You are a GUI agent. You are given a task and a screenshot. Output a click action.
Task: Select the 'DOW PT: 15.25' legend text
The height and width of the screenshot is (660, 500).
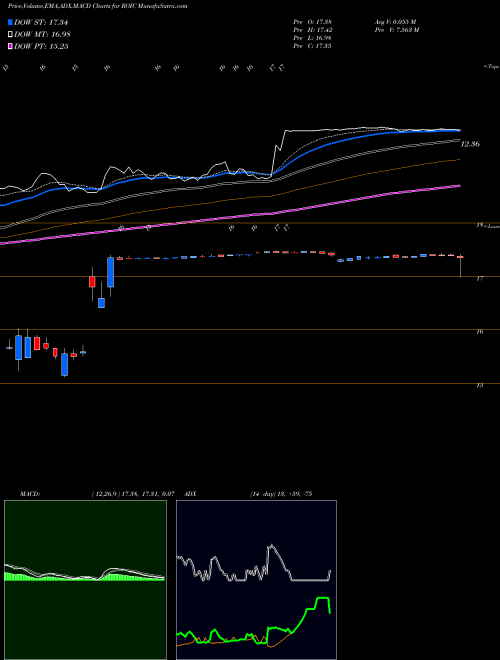click(41, 46)
